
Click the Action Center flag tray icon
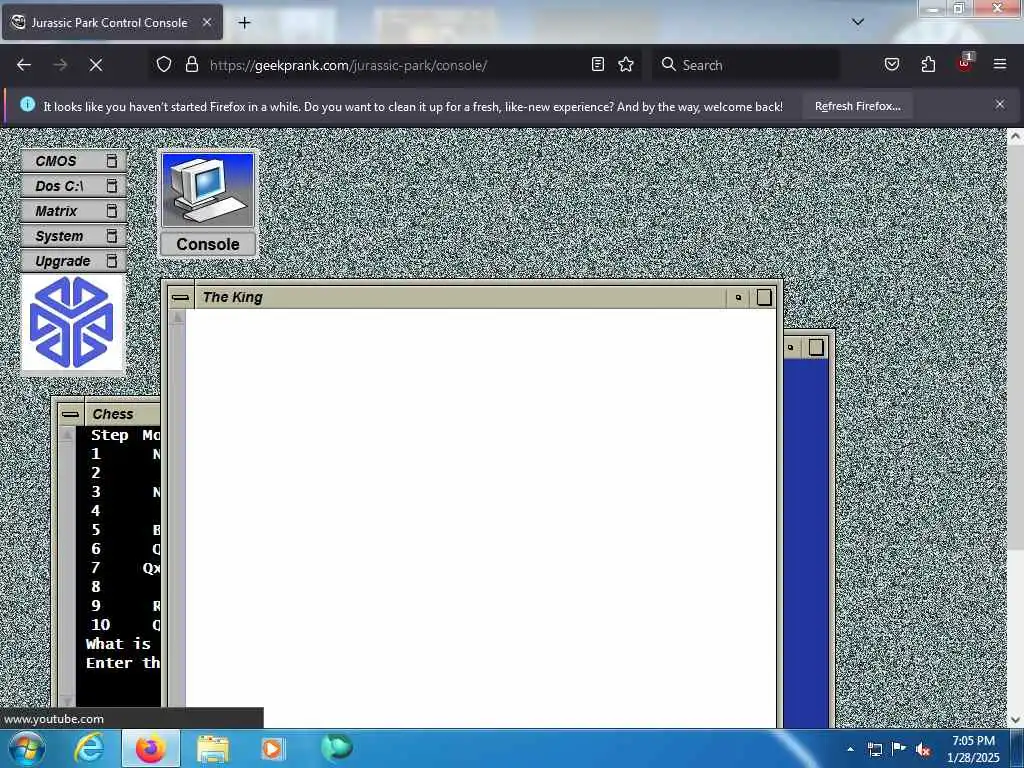899,749
